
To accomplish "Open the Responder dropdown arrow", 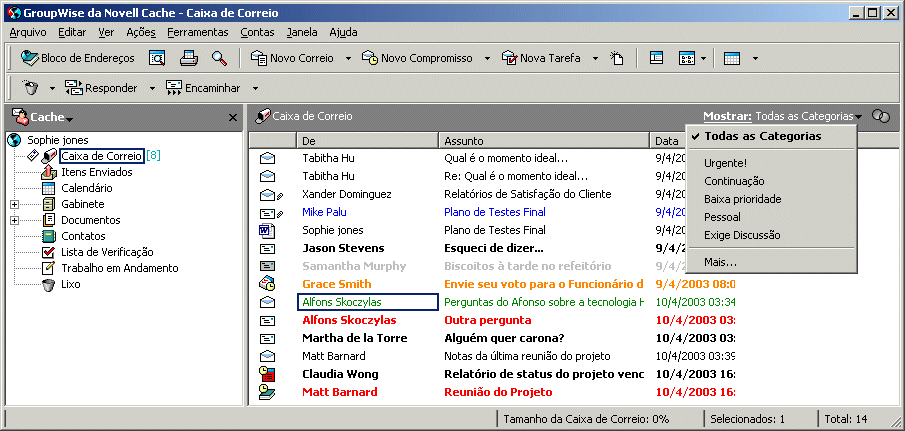I will [152, 88].
